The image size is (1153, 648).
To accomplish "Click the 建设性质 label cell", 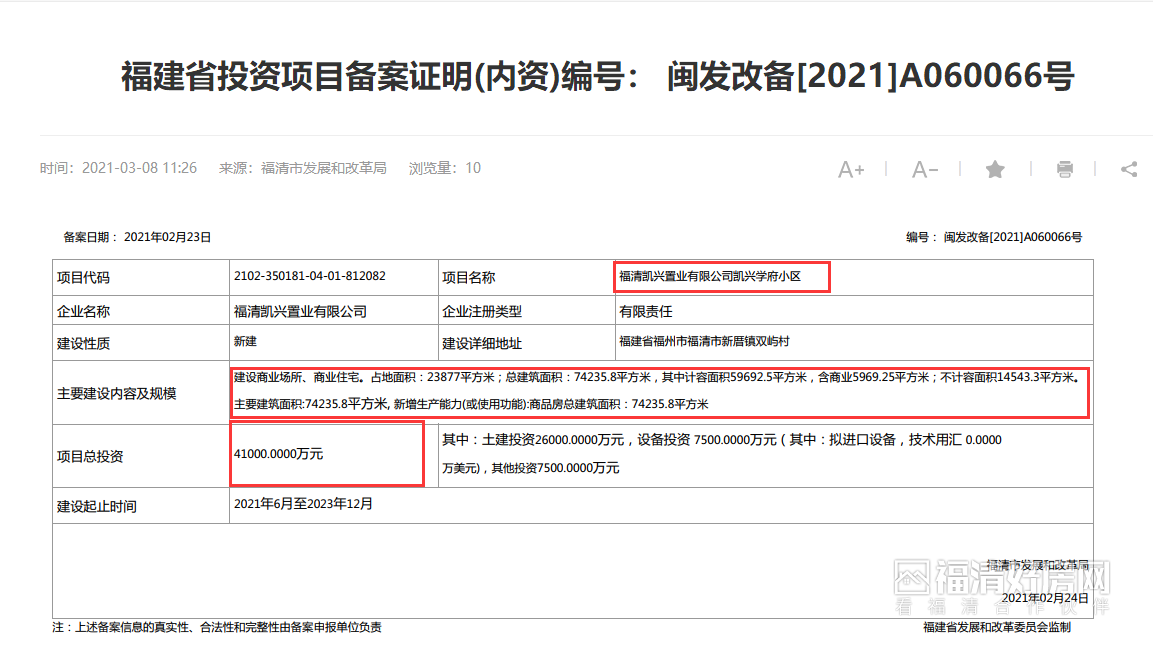I will click(x=140, y=343).
